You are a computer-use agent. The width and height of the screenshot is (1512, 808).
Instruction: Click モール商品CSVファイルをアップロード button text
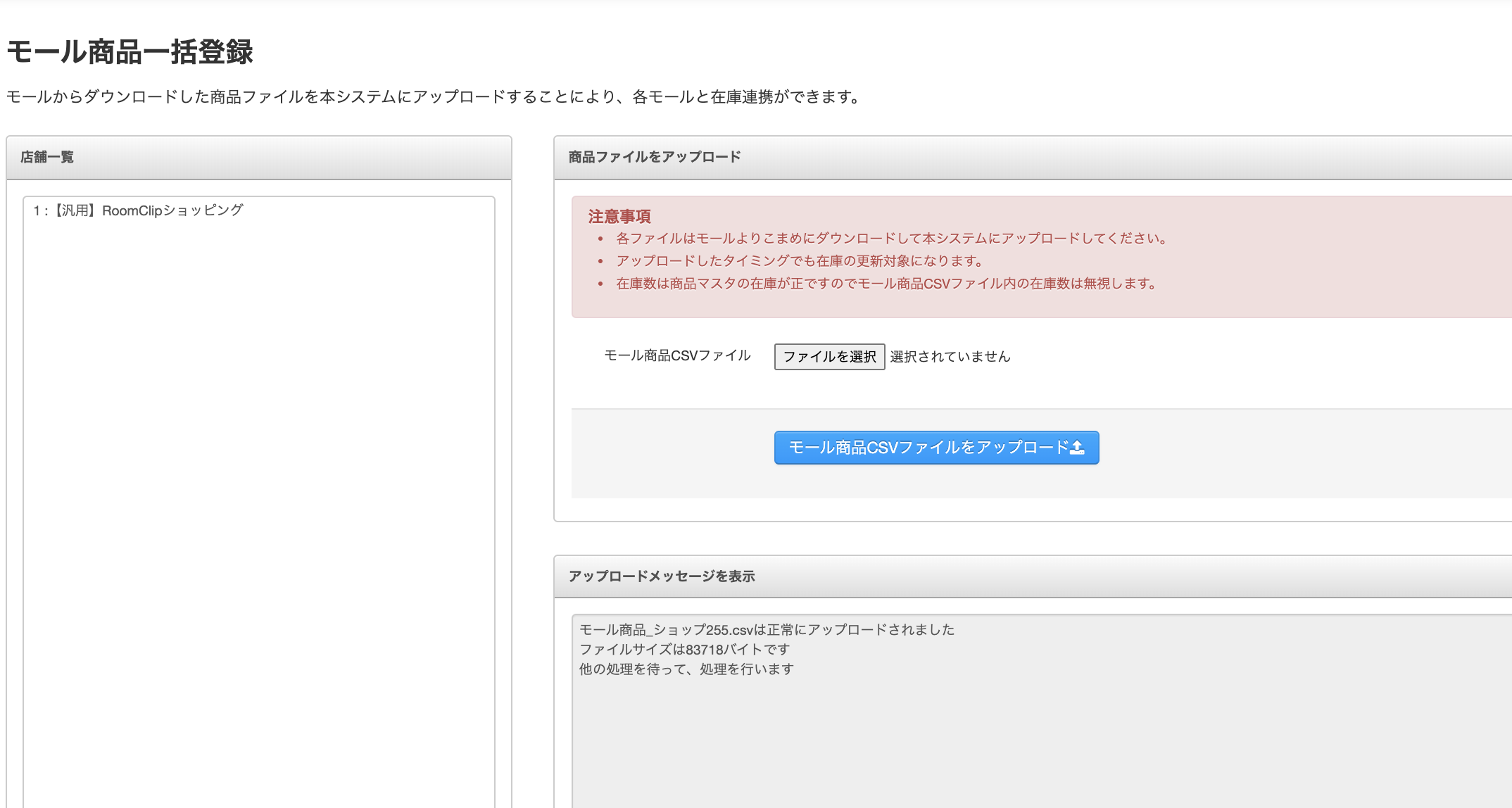point(928,448)
